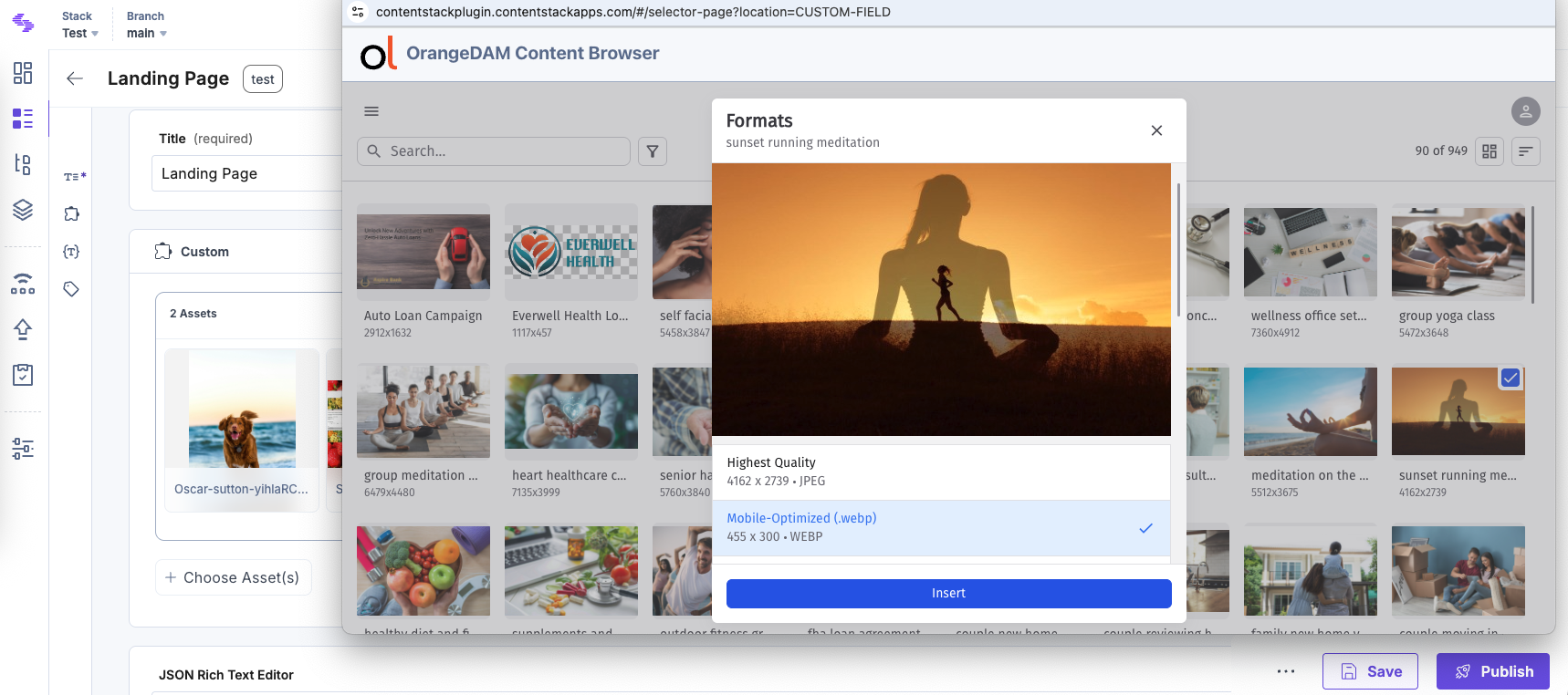Open the Everwell Health Logo thumbnail
This screenshot has height=695, width=1568.
point(571,252)
